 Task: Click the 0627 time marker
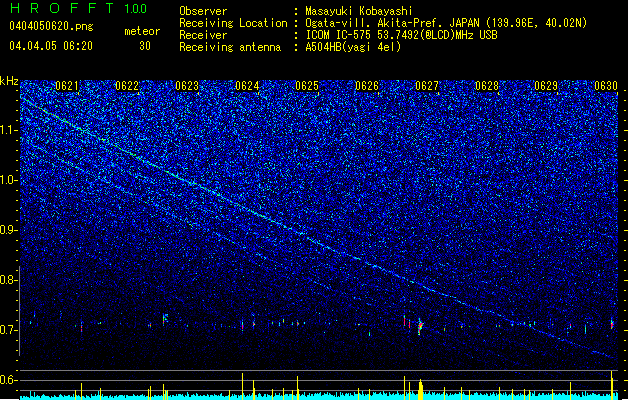pos(427,86)
